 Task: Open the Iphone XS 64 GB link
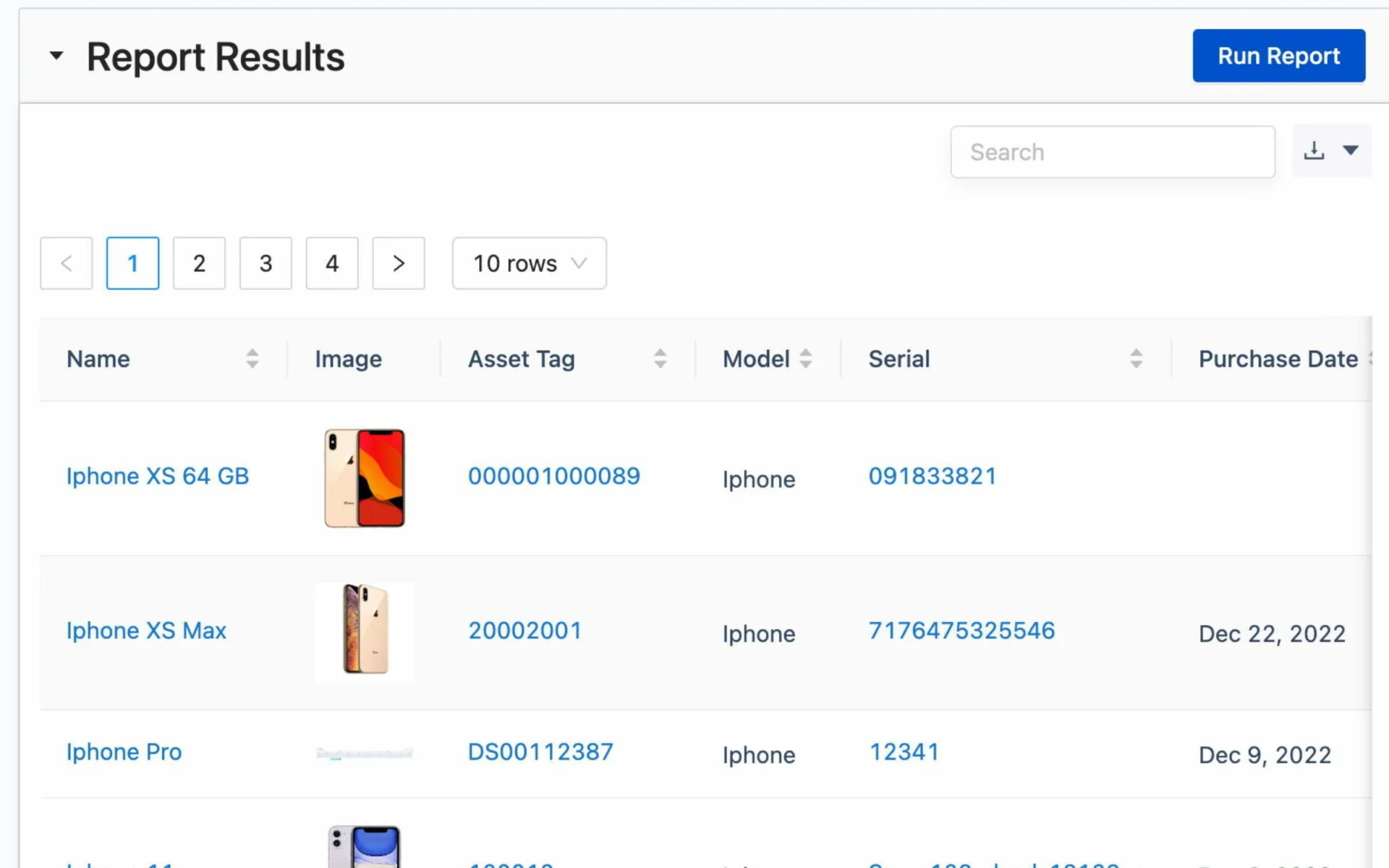pos(158,476)
